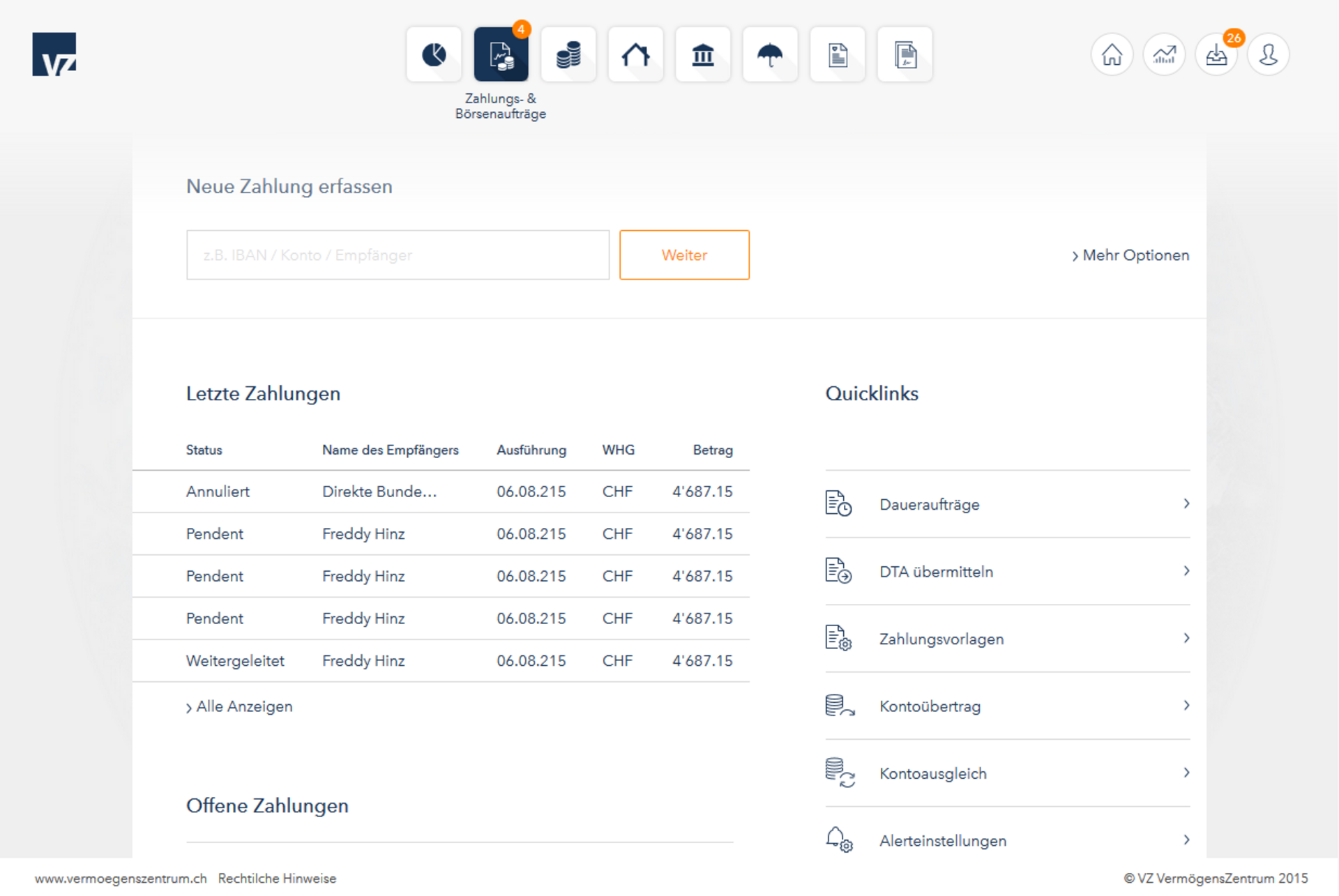Open the coin stack accounts icon

point(568,54)
